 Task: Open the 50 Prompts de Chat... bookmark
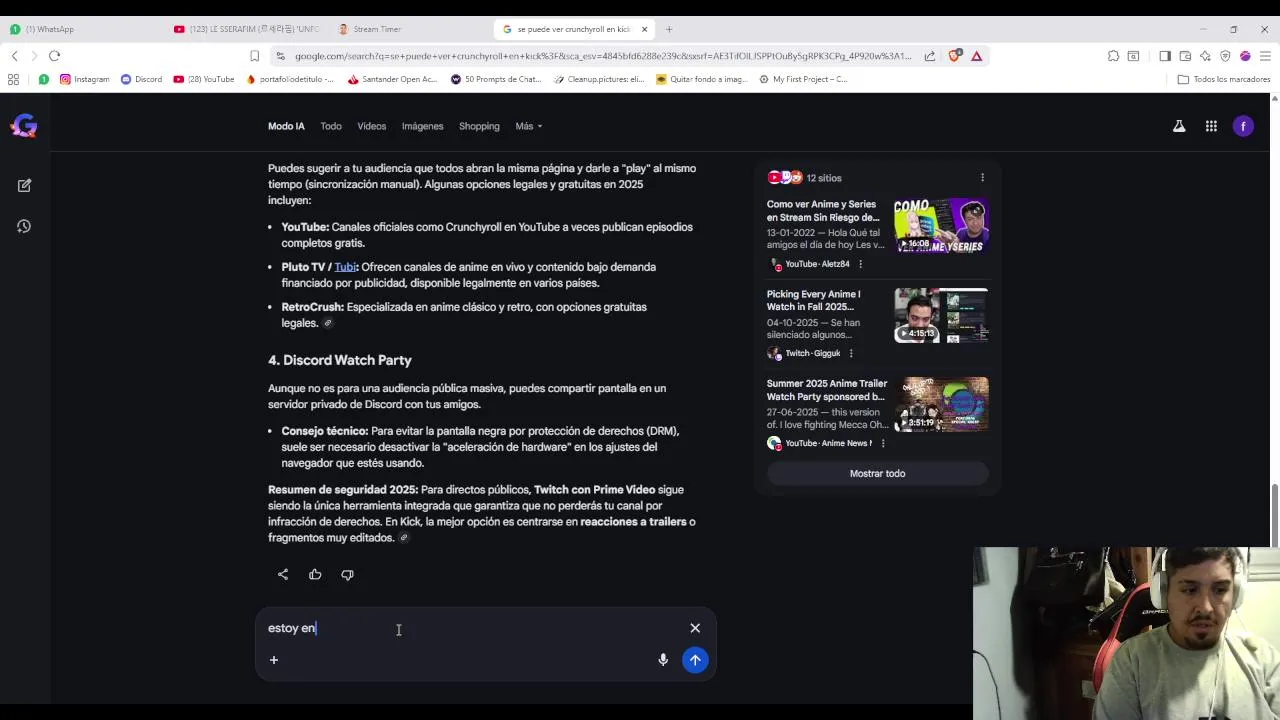click(496, 79)
